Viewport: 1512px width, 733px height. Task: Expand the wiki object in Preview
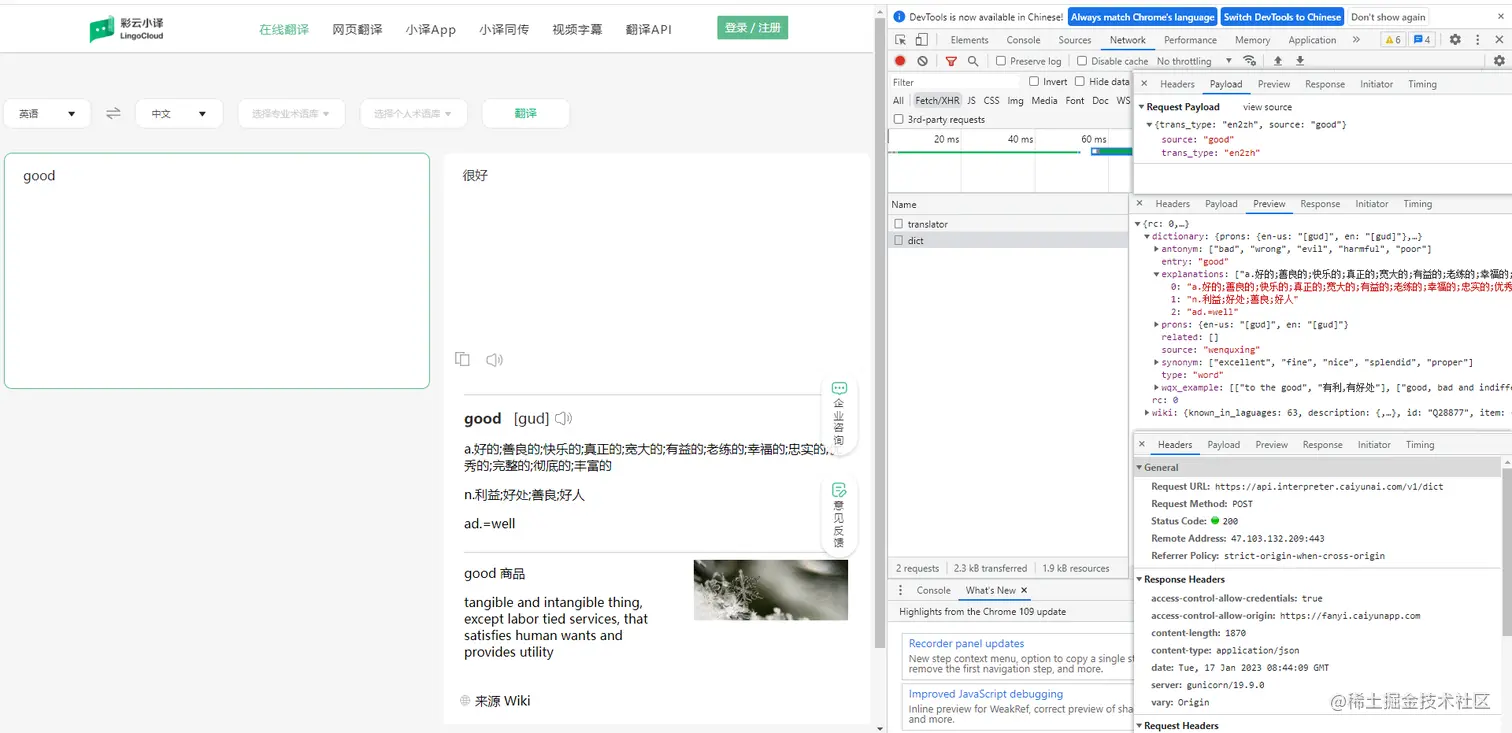click(1148, 412)
